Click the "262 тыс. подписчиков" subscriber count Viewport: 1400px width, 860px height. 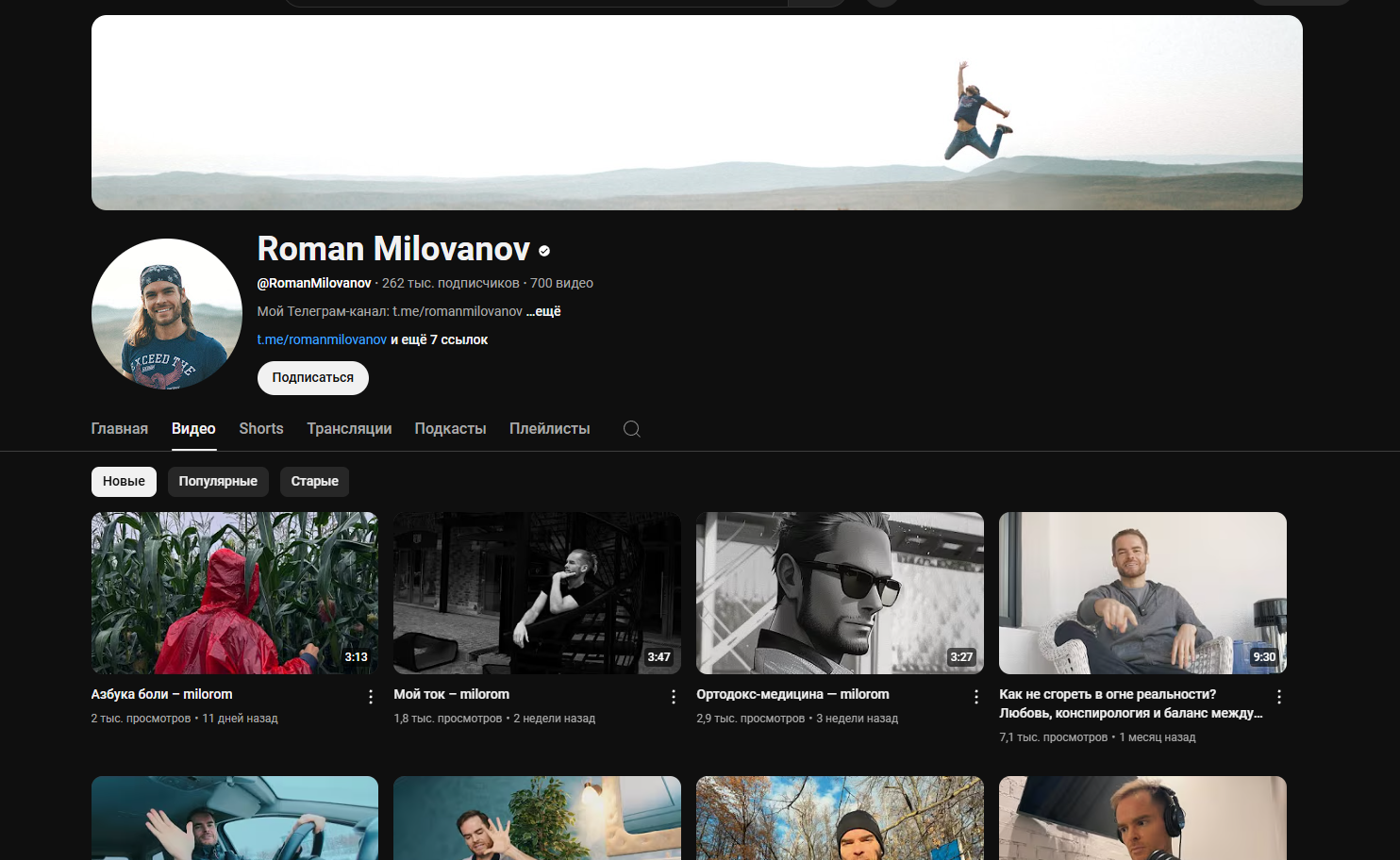point(451,283)
